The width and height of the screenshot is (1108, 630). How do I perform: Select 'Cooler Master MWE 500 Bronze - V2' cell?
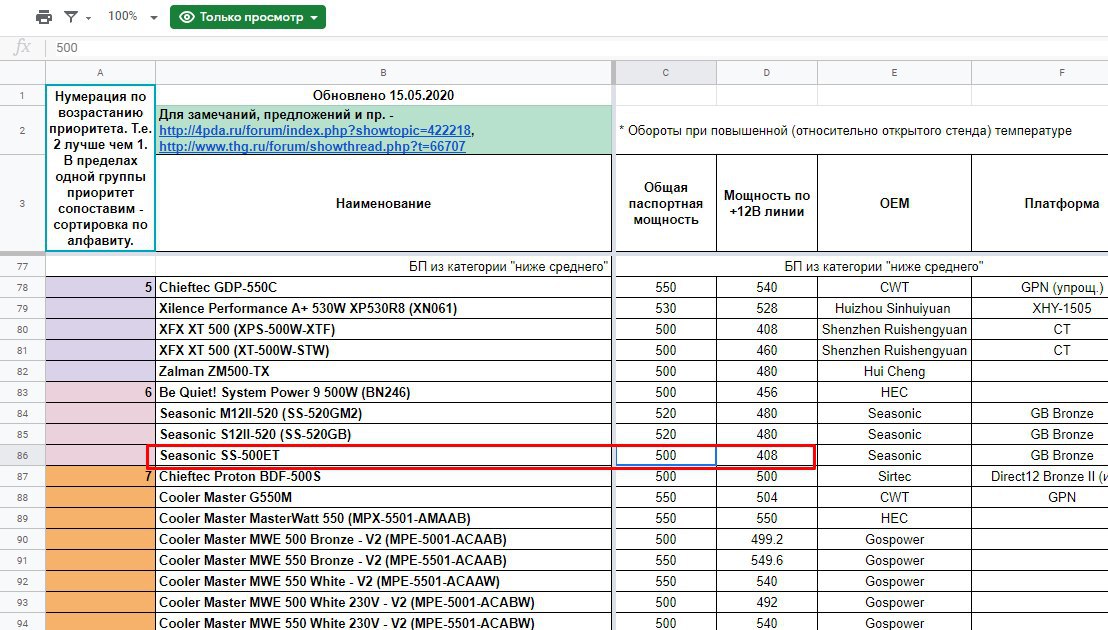point(384,540)
